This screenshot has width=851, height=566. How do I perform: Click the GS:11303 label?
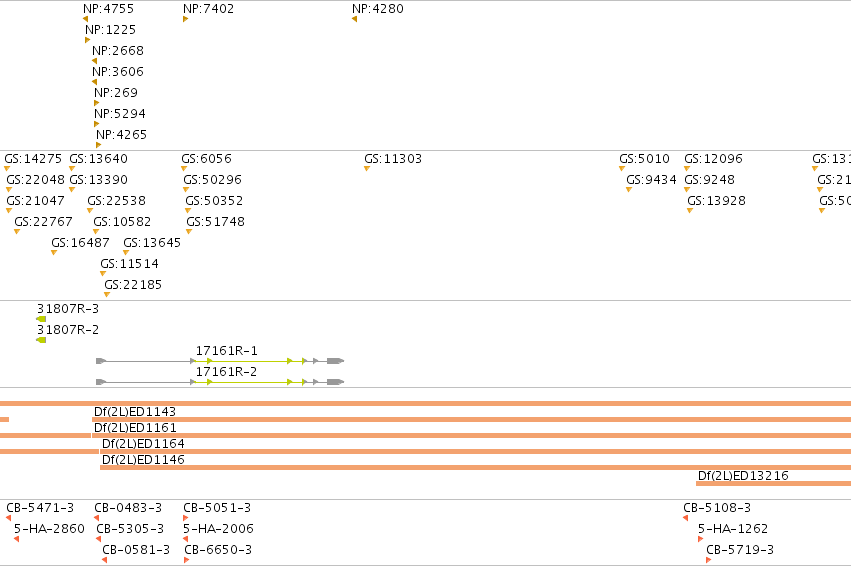coord(393,159)
